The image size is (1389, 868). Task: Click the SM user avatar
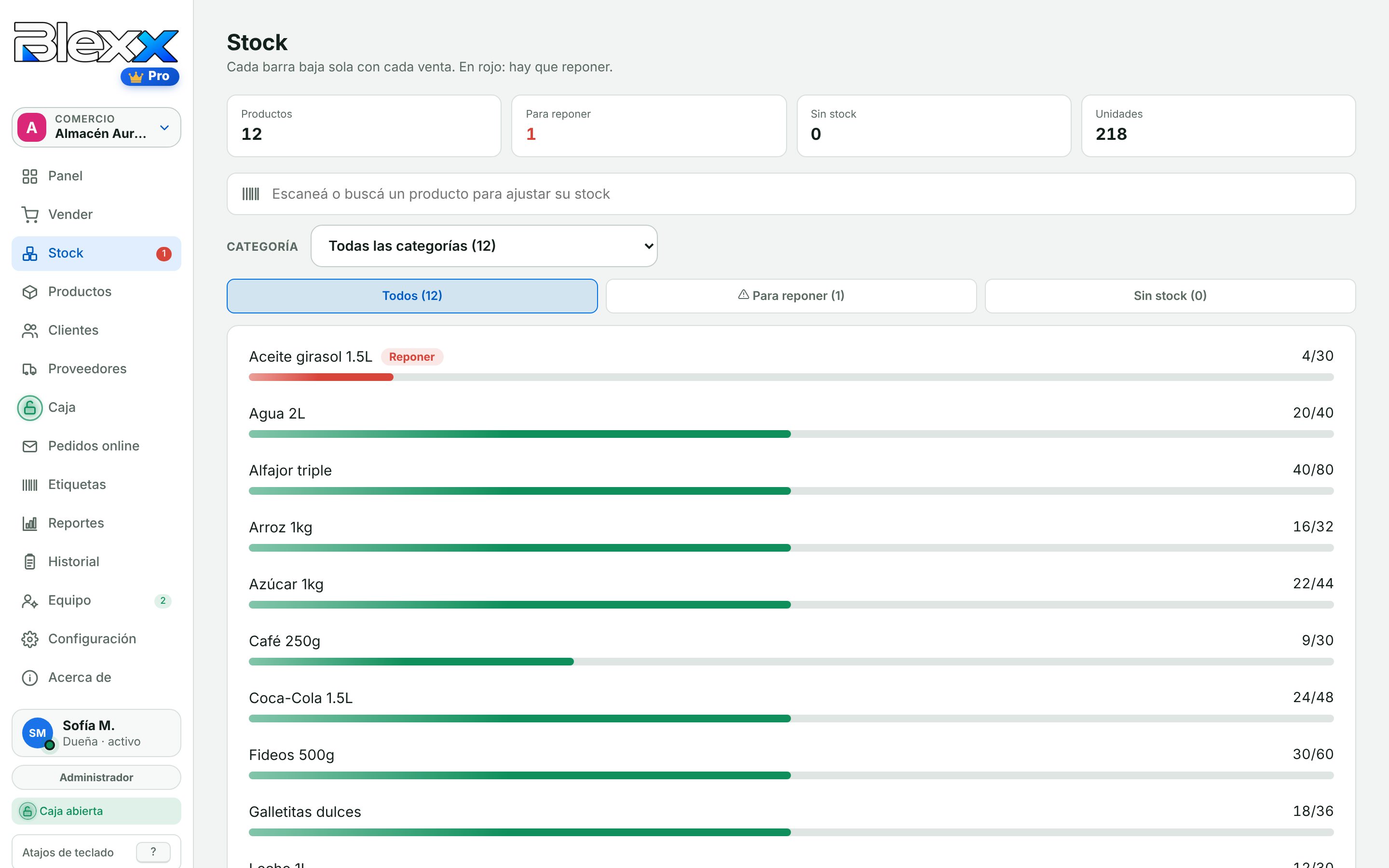pyautogui.click(x=38, y=733)
